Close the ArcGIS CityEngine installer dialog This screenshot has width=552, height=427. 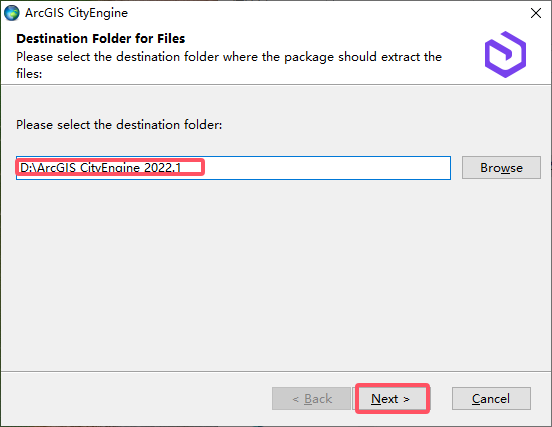pos(535,13)
